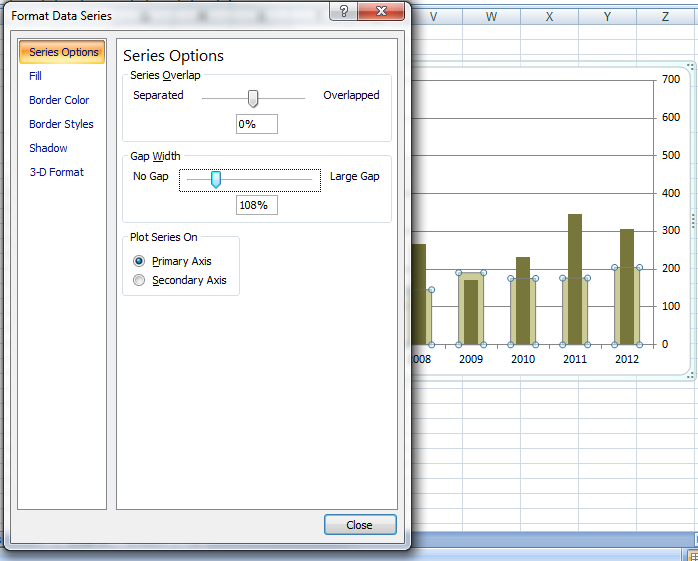This screenshot has width=698, height=561.
Task: Select the Primary Axis radio button
Action: pos(139,261)
